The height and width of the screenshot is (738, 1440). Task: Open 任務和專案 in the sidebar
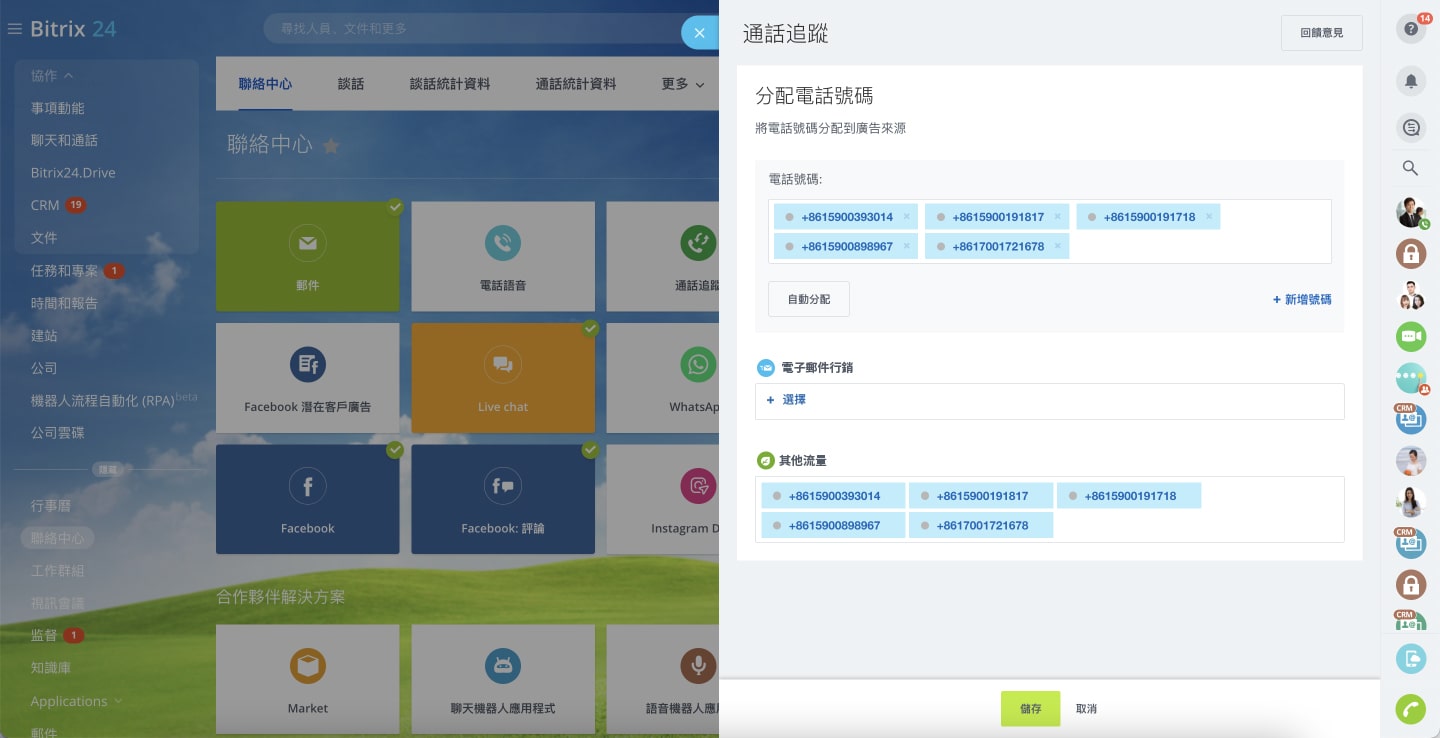[64, 270]
